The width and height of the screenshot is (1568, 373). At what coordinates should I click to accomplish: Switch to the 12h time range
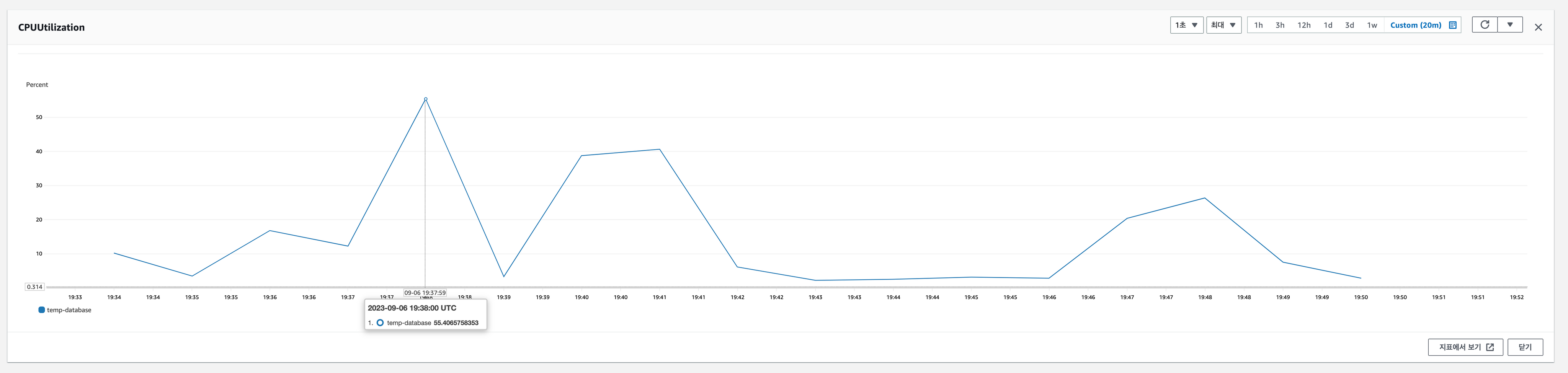[x=1304, y=26]
